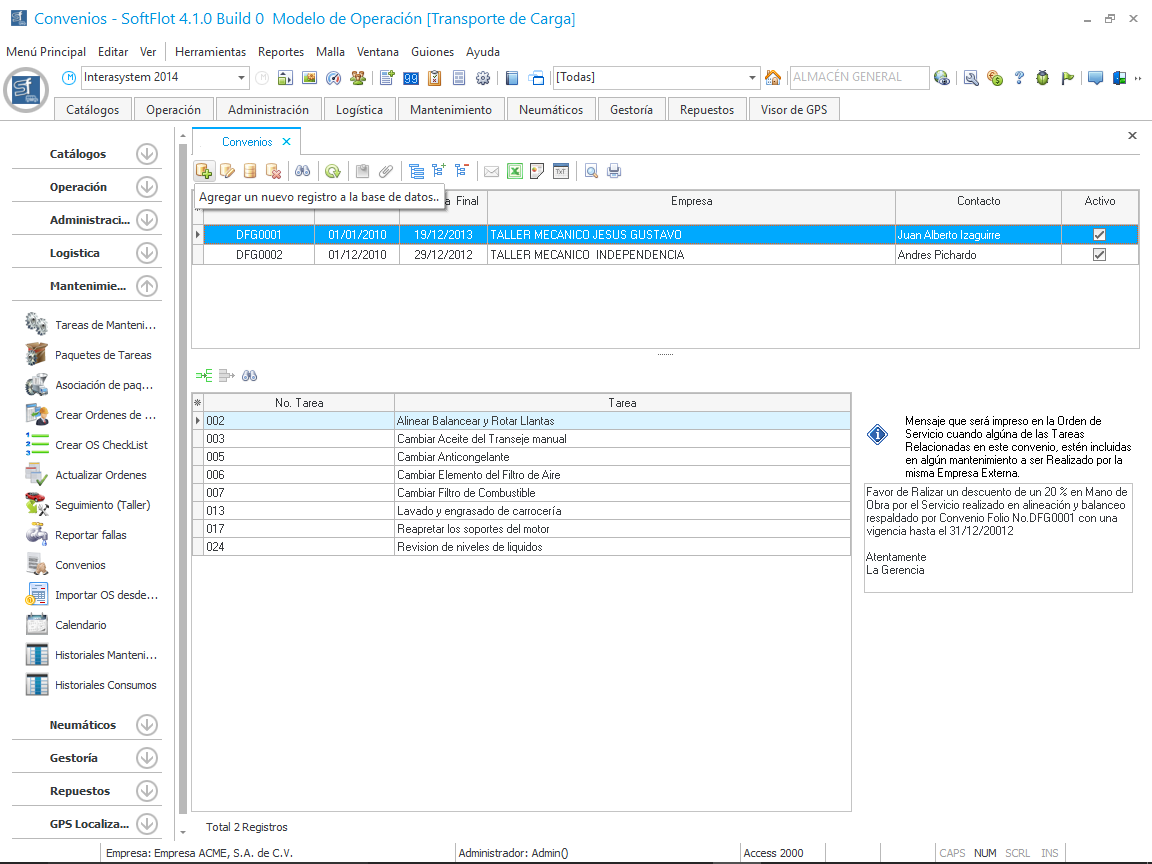
Task: Click the gear settings icon in the main toolbar
Action: (483, 78)
